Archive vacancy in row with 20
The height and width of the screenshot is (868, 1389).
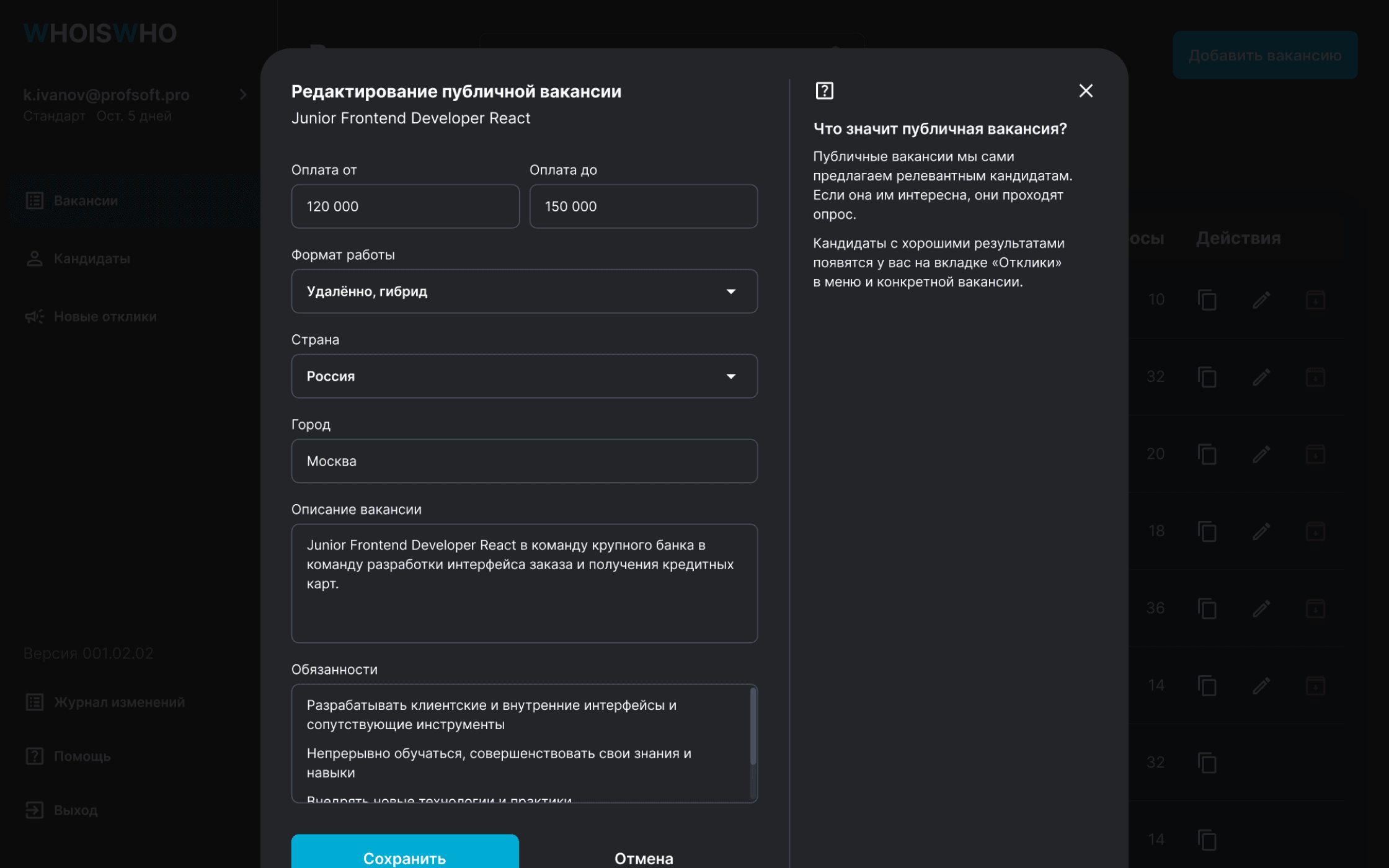tap(1315, 454)
